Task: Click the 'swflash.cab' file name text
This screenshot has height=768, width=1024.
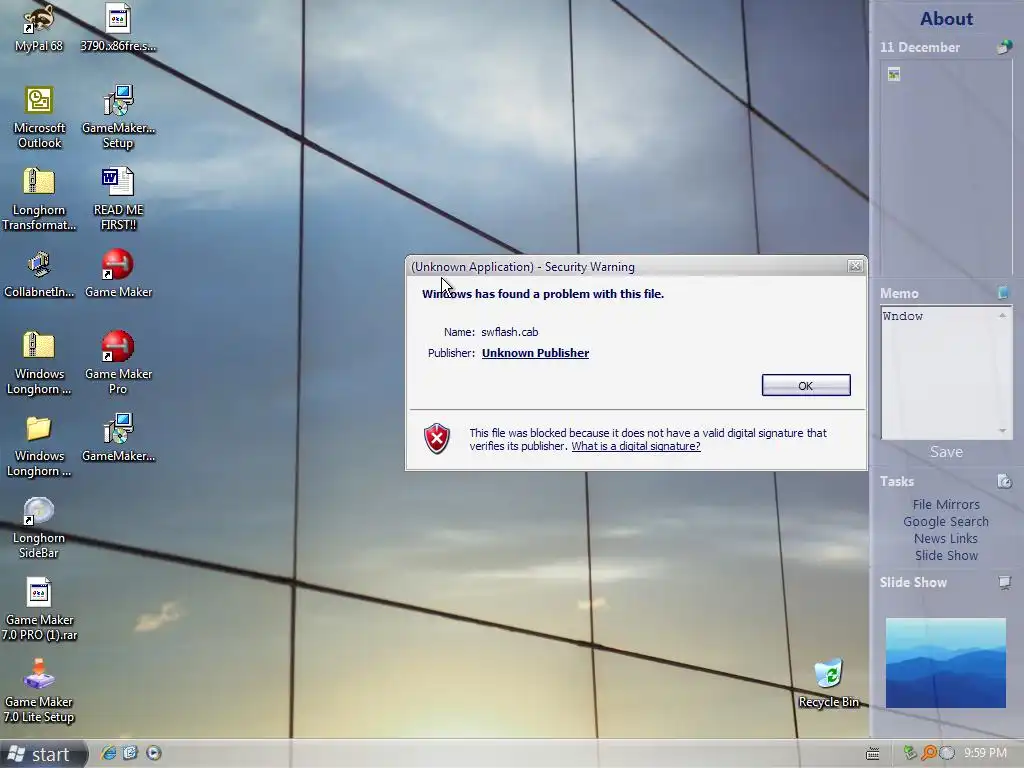Action: tap(509, 332)
